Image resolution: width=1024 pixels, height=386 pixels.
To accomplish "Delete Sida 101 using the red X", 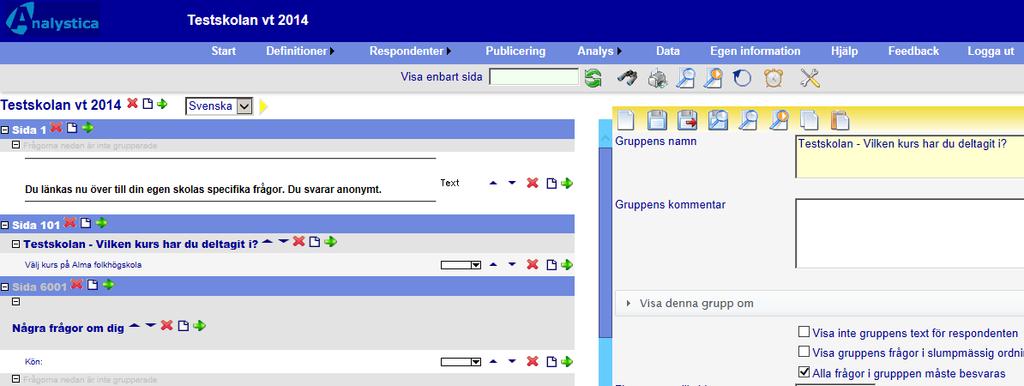I will pos(70,223).
